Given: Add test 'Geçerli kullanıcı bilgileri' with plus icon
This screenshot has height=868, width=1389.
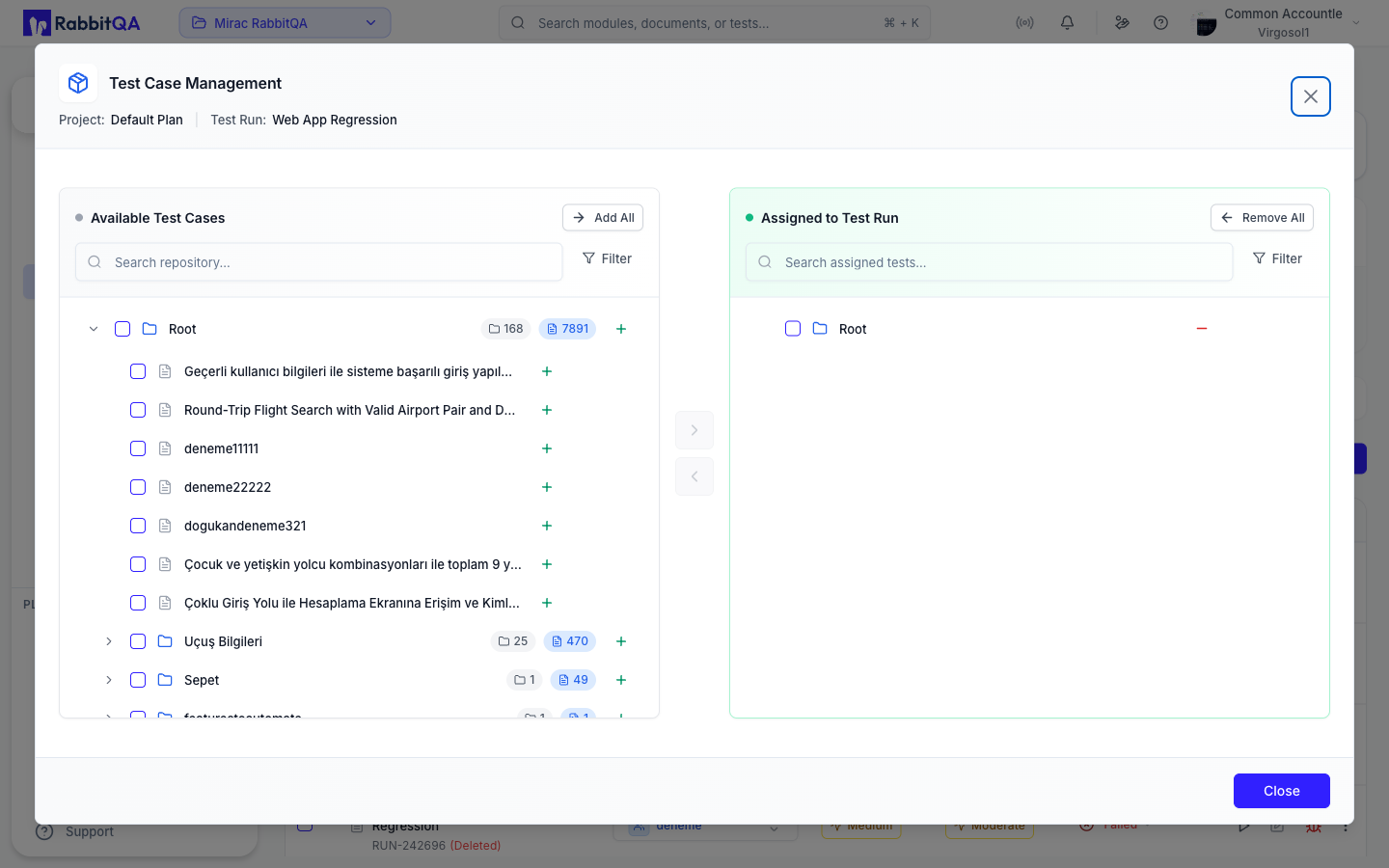Looking at the screenshot, I should click(547, 371).
